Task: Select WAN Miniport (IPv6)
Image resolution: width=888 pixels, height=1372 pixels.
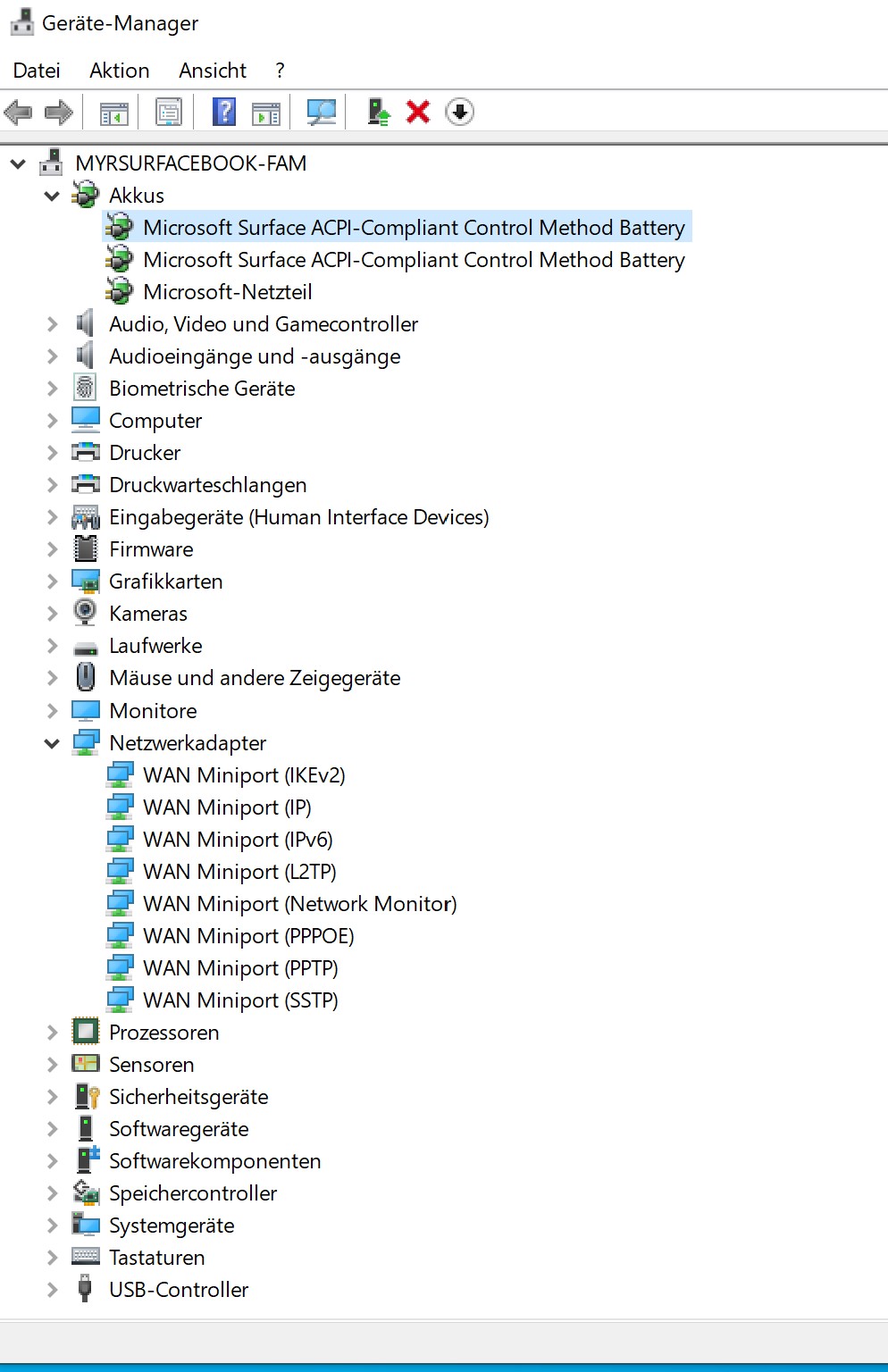Action: click(x=238, y=840)
